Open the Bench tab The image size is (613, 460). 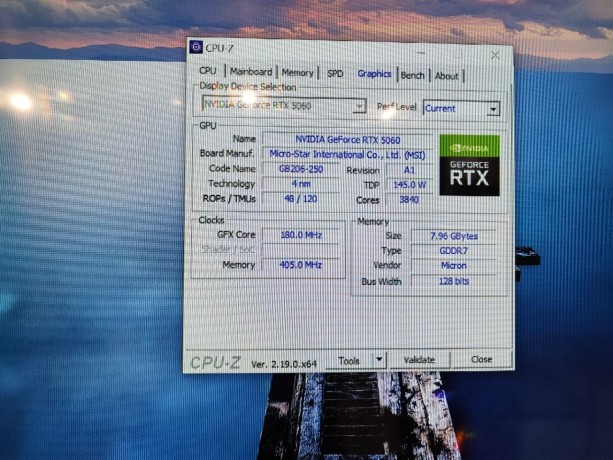click(x=412, y=75)
